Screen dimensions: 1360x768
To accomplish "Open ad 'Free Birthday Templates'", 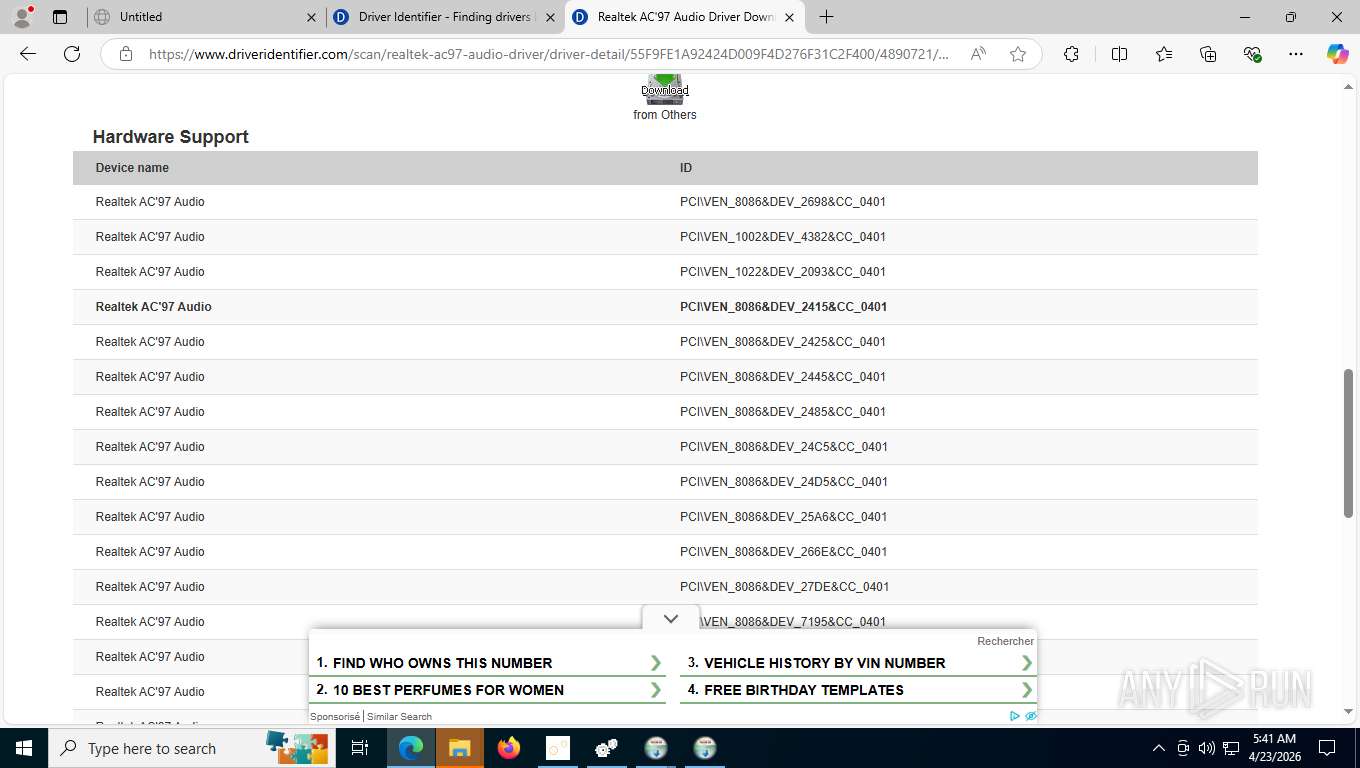I will 859,690.
